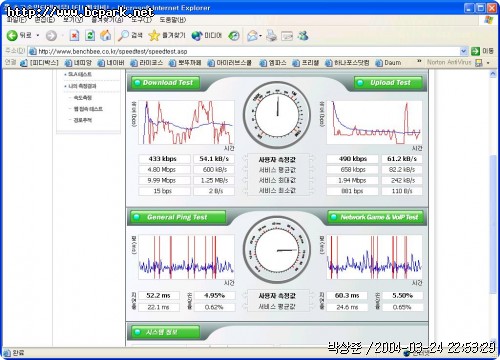Open the 아이러브스쿨 links bar shortcut
The width and height of the screenshot is (500, 360).
pos(230,63)
